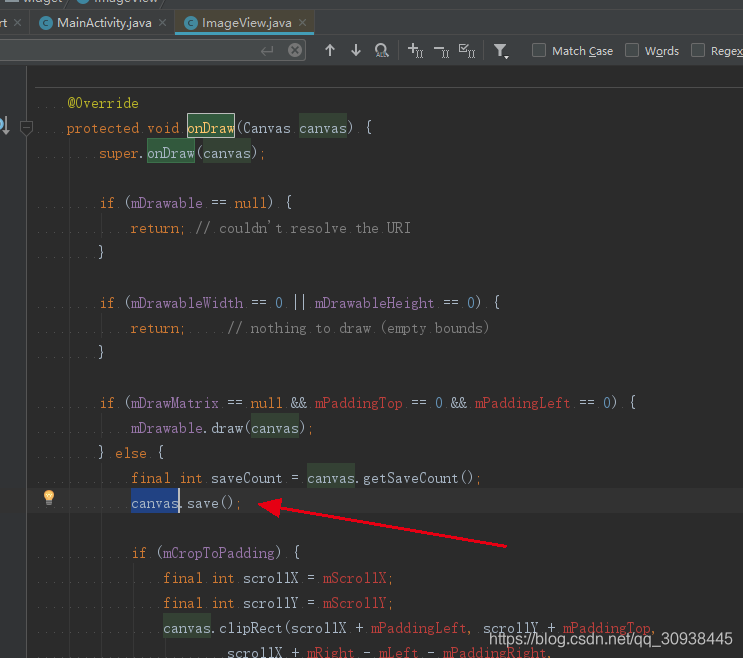The height and width of the screenshot is (658, 743).
Task: Click mDrawableHeight in the condition
Action: click(x=374, y=303)
